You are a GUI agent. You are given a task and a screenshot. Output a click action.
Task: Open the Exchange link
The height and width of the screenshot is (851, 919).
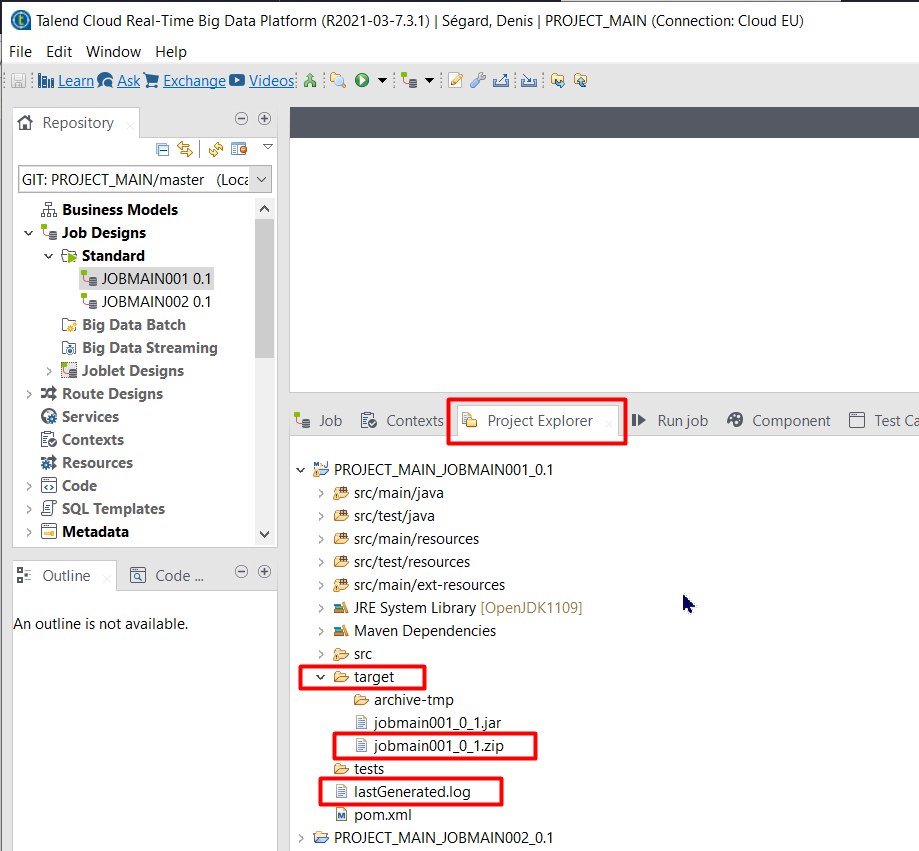point(194,80)
